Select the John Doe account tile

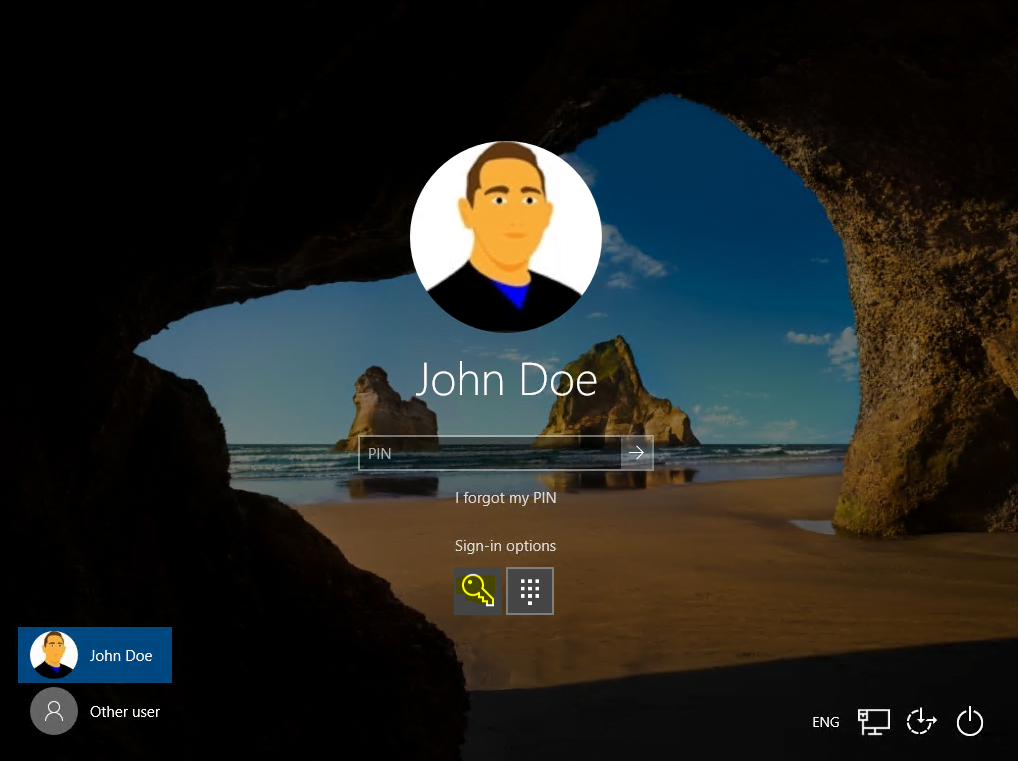coord(95,655)
